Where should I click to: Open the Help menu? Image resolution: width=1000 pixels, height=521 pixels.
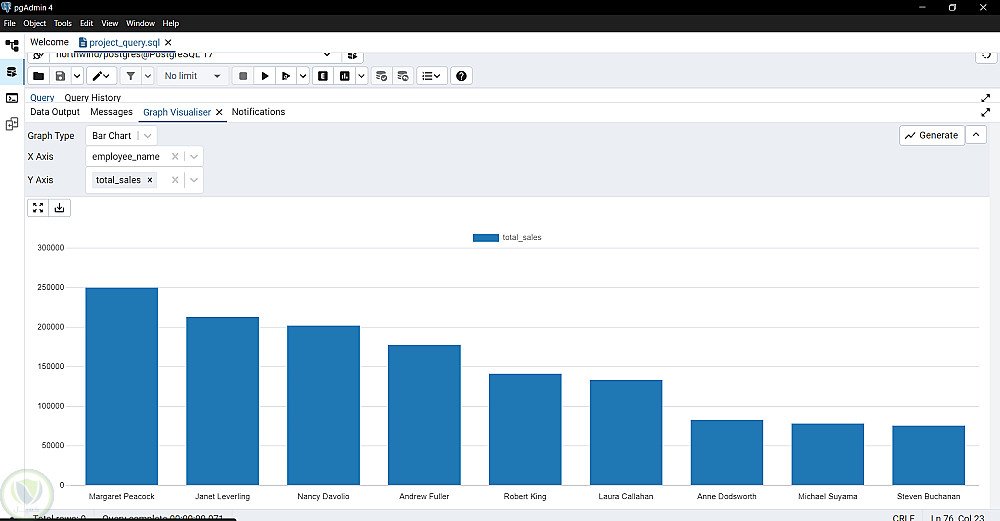[x=170, y=23]
